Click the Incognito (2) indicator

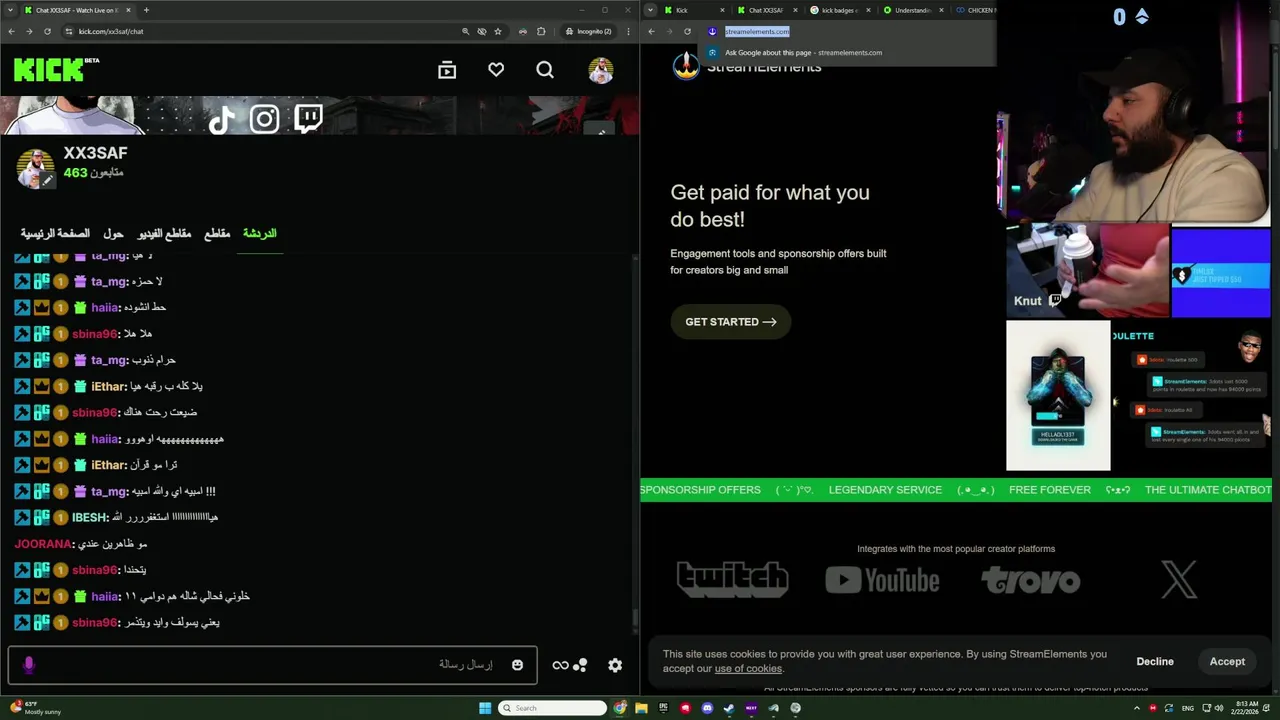[x=588, y=31]
